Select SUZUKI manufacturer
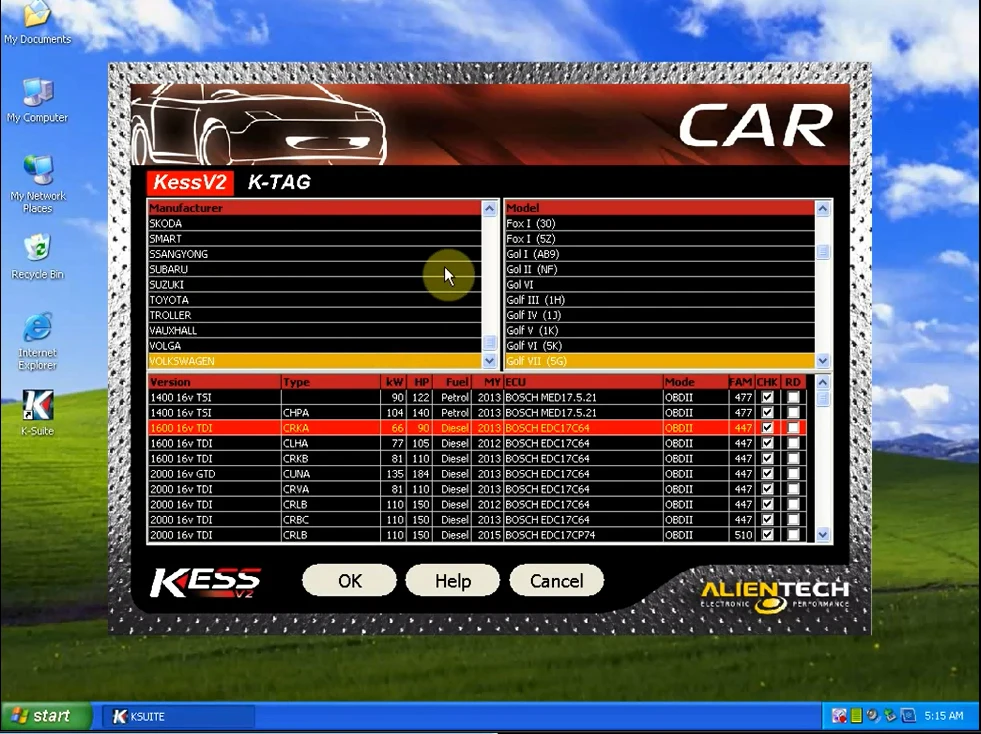The height and width of the screenshot is (734, 981). click(x=314, y=285)
